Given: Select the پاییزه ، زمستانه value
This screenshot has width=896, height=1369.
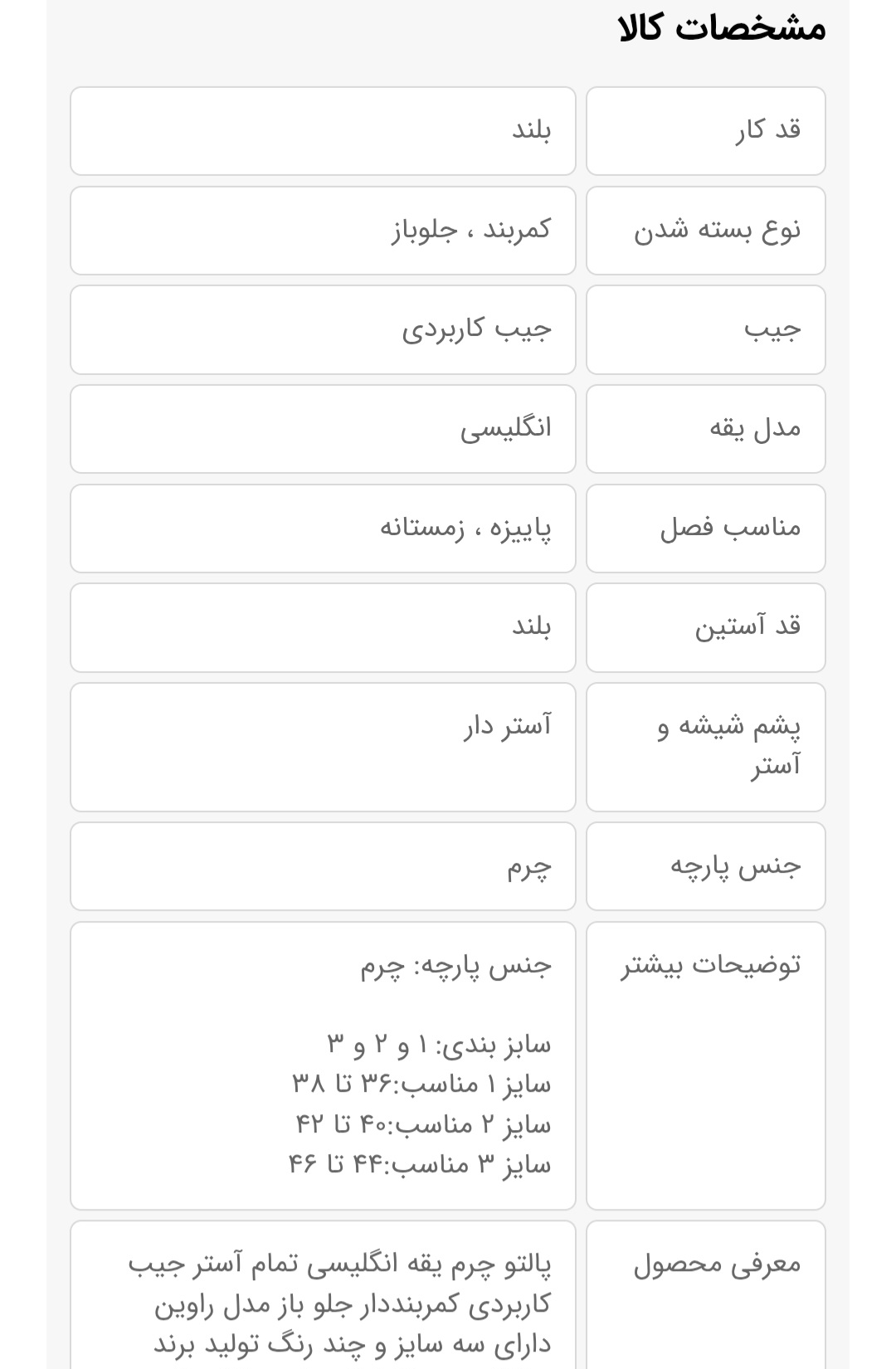Looking at the screenshot, I should point(465,528).
